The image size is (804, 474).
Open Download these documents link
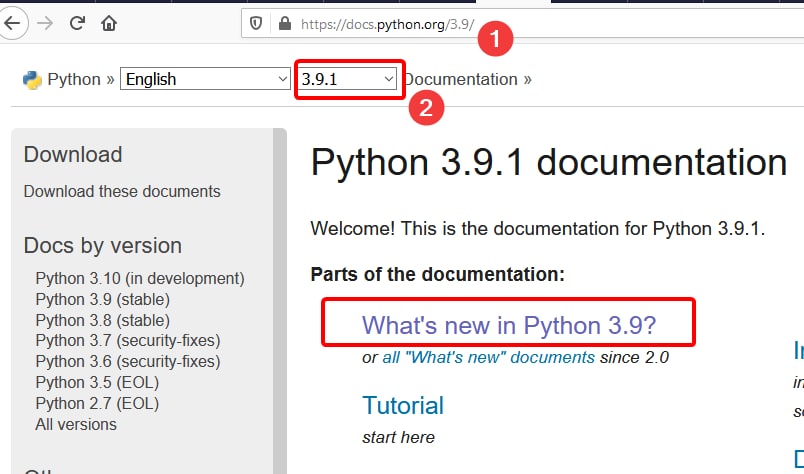122,191
